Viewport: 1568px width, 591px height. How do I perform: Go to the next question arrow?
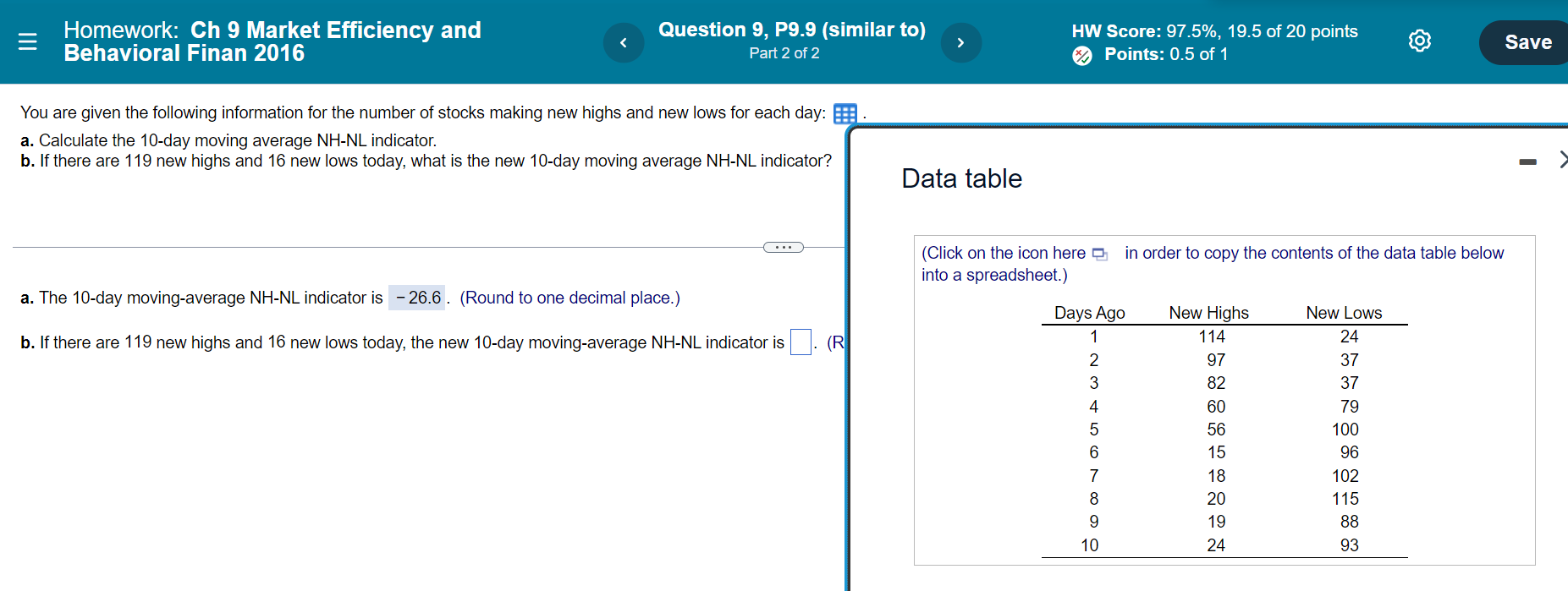coord(960,42)
